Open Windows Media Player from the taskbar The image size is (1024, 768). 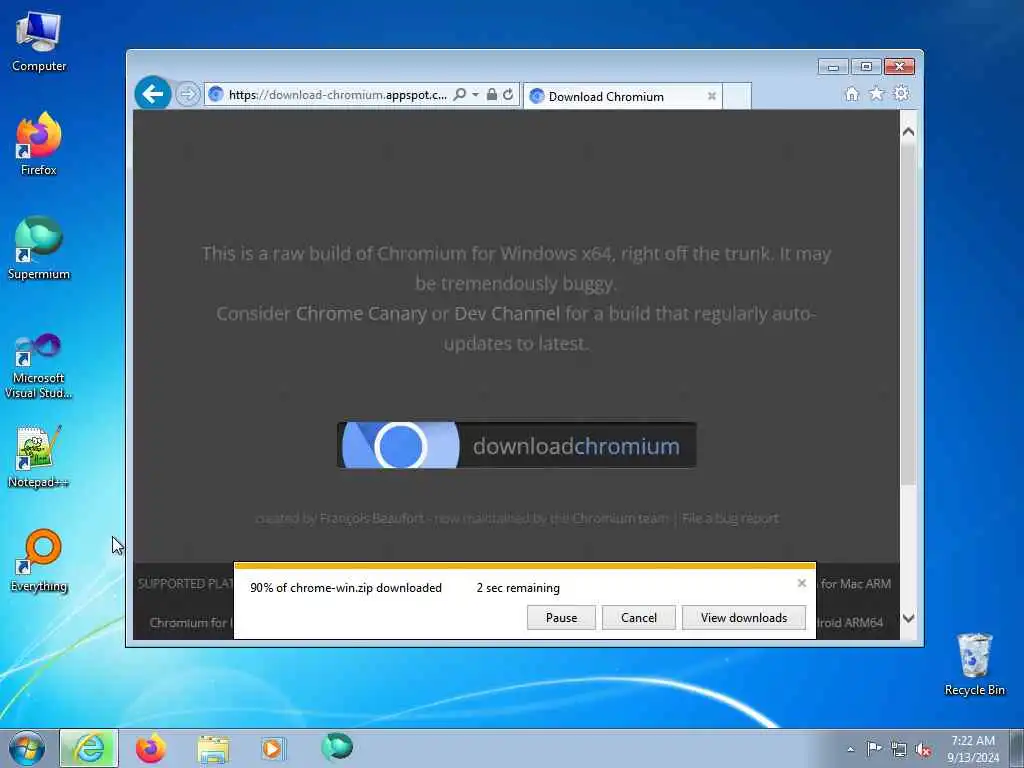[272, 748]
